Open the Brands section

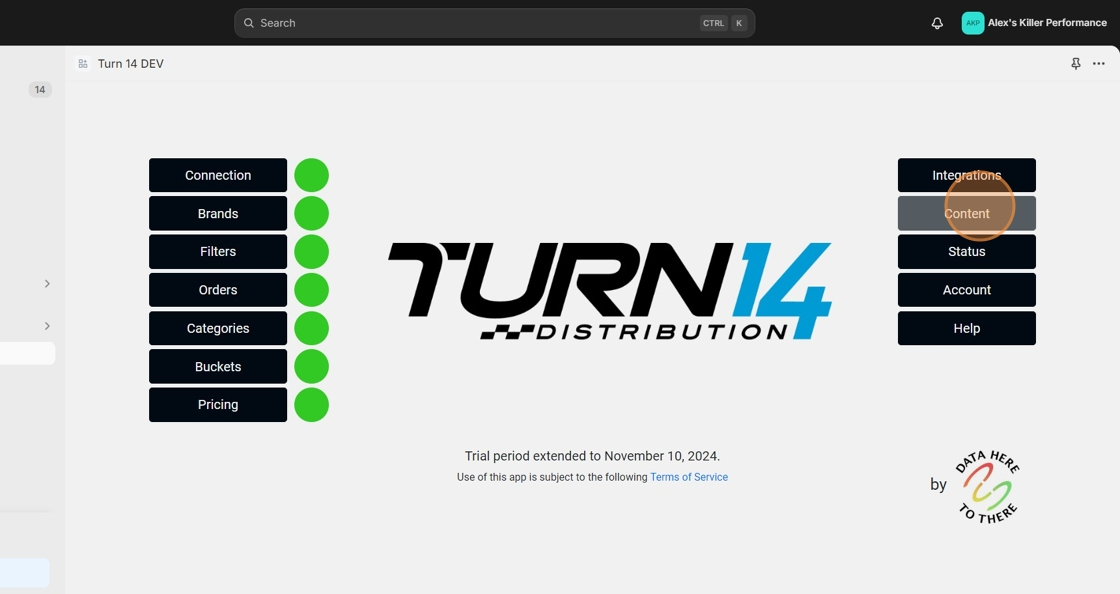(x=218, y=213)
